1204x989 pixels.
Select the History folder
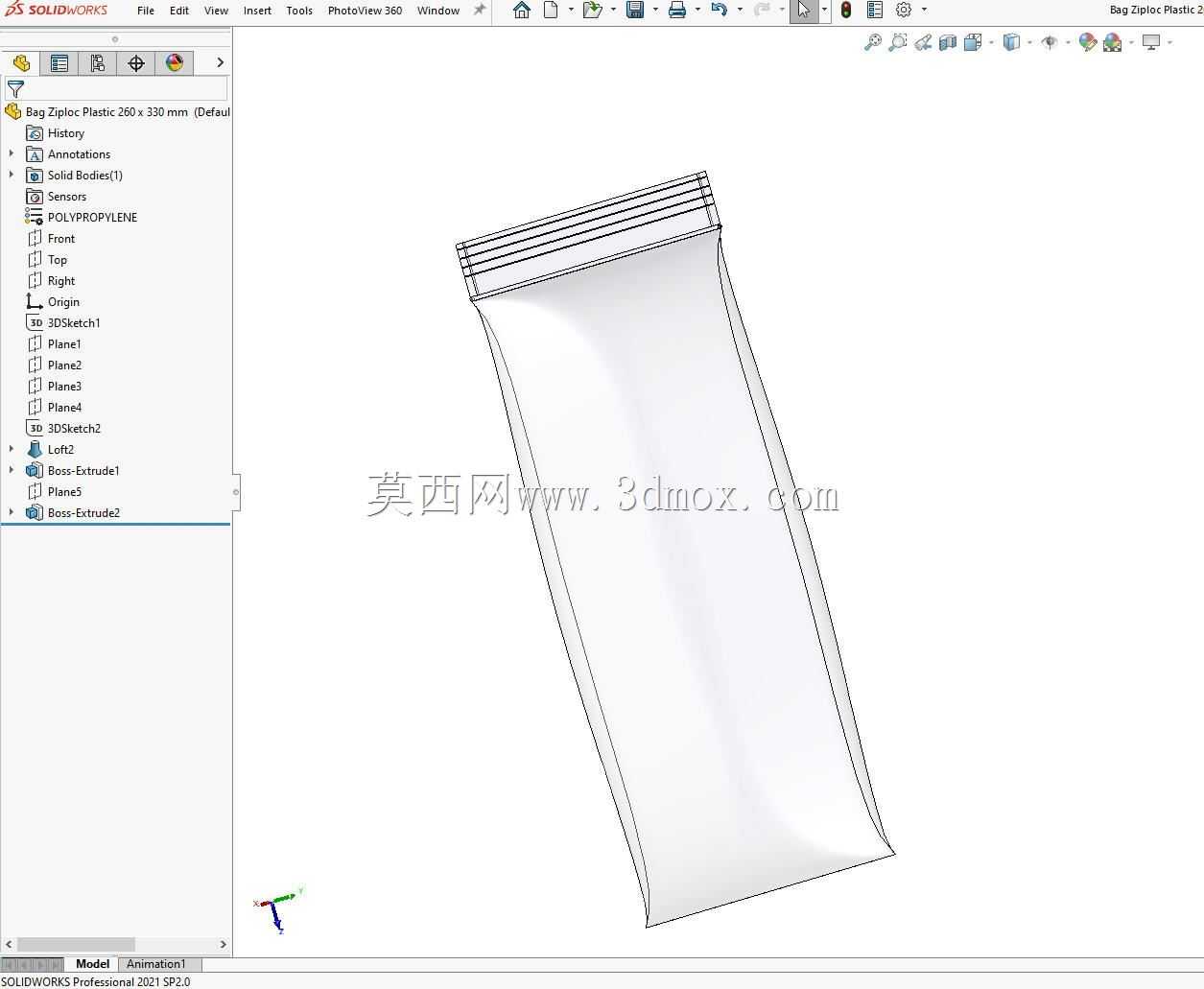pos(56,133)
